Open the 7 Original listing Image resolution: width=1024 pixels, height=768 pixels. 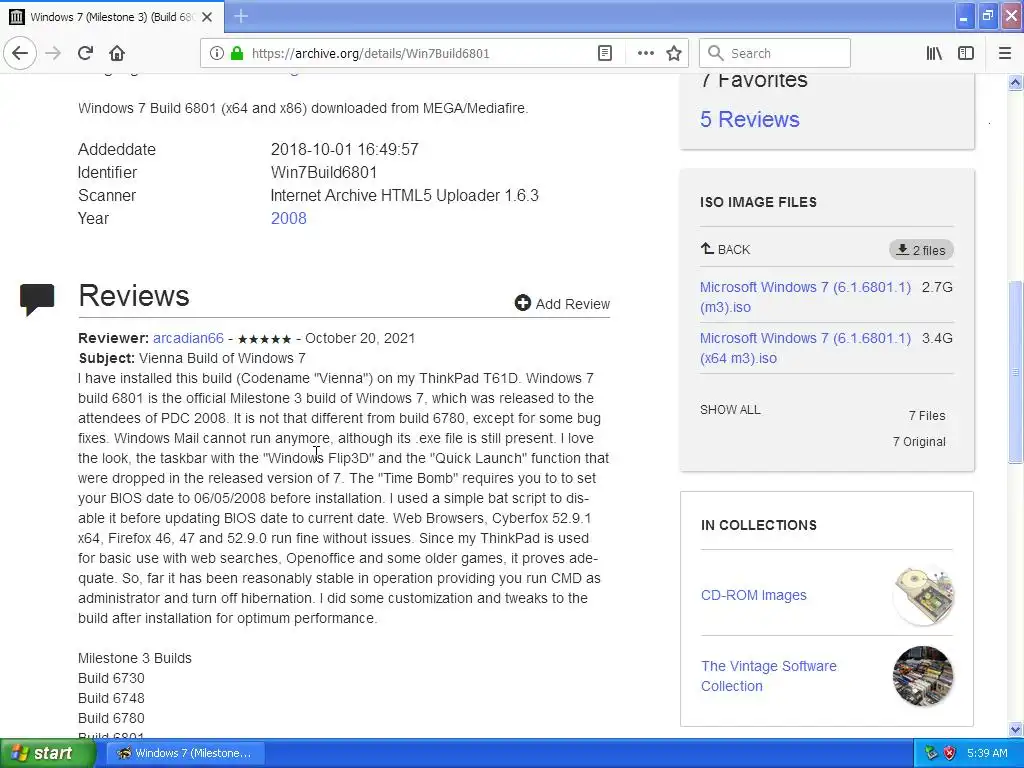pyautogui.click(x=919, y=441)
